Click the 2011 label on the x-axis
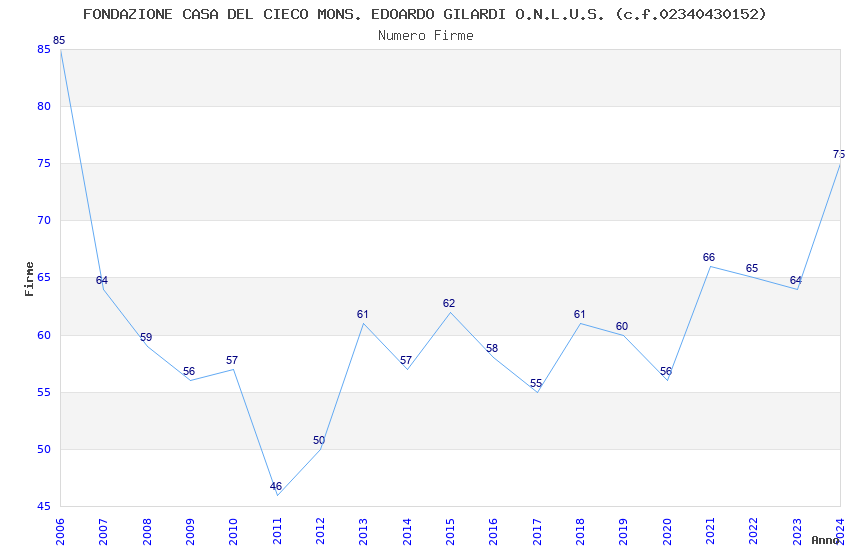The width and height of the screenshot is (850, 550). 277,530
